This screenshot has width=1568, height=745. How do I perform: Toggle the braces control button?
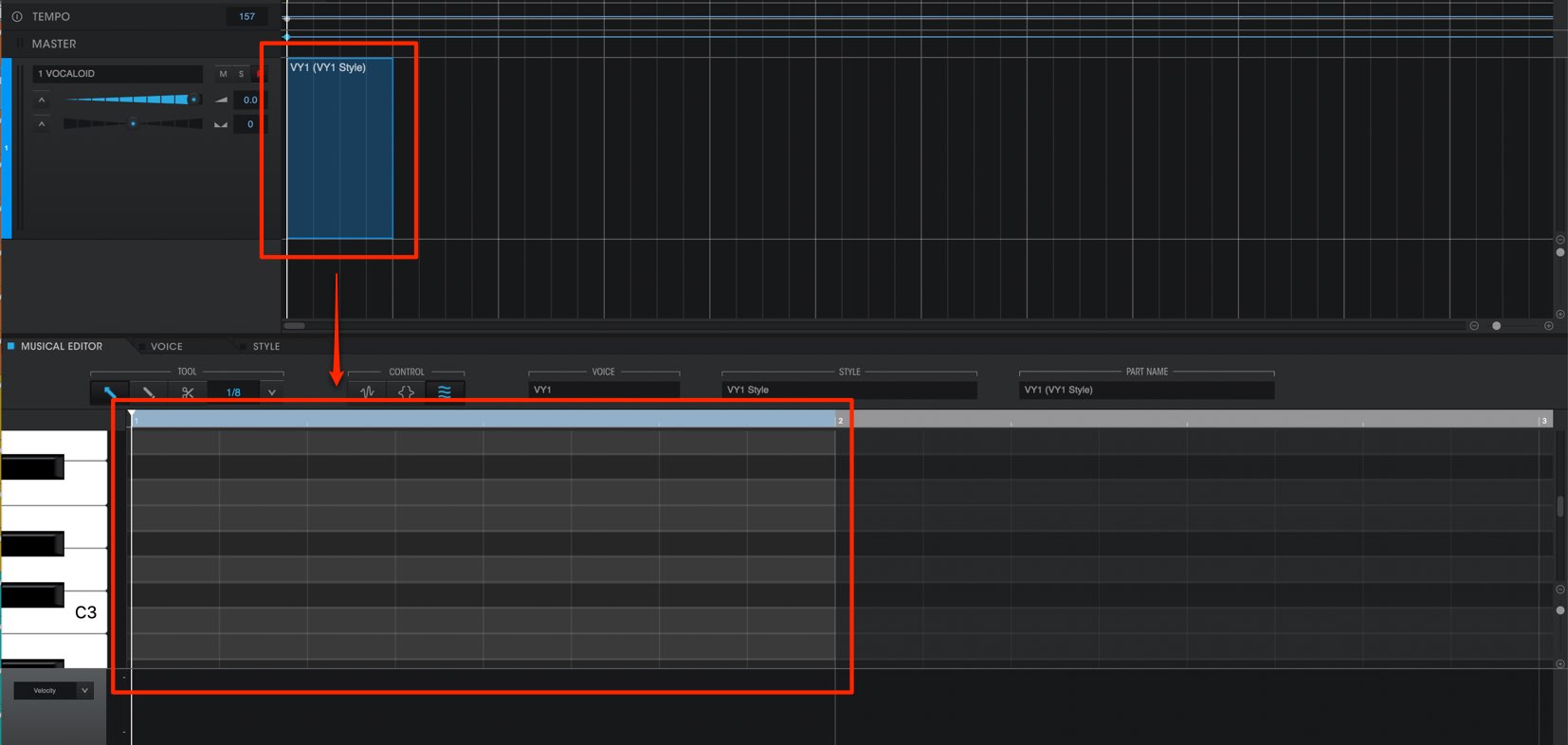tap(406, 391)
